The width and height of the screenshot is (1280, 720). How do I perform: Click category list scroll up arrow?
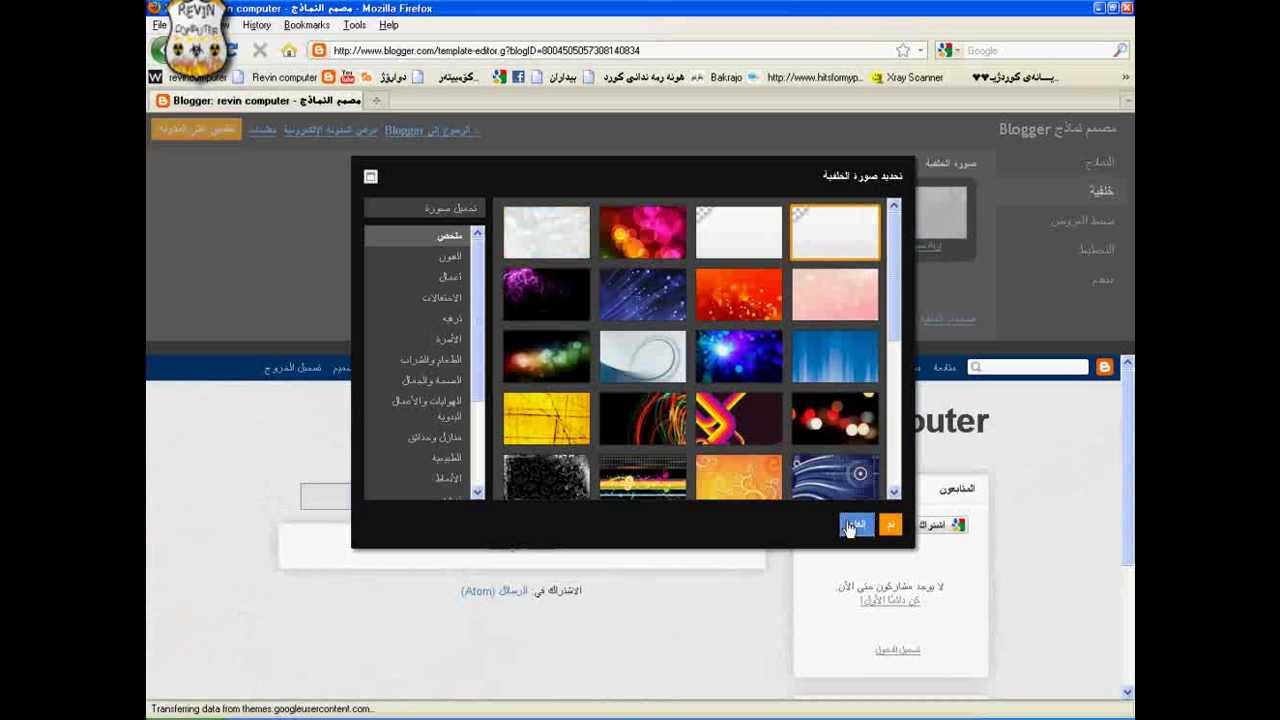(477, 233)
